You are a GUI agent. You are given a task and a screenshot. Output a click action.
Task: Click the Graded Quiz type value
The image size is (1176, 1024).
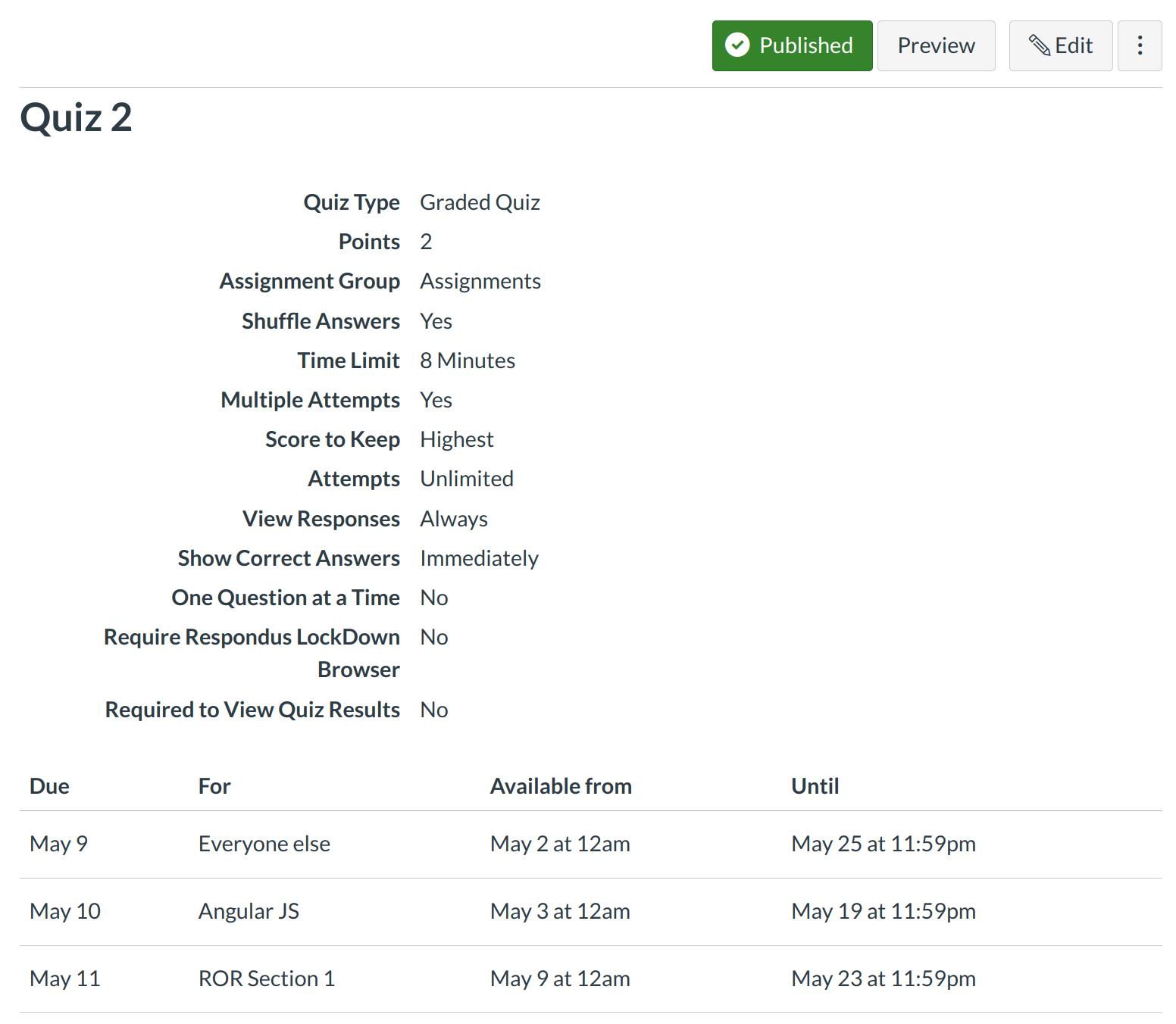(480, 202)
